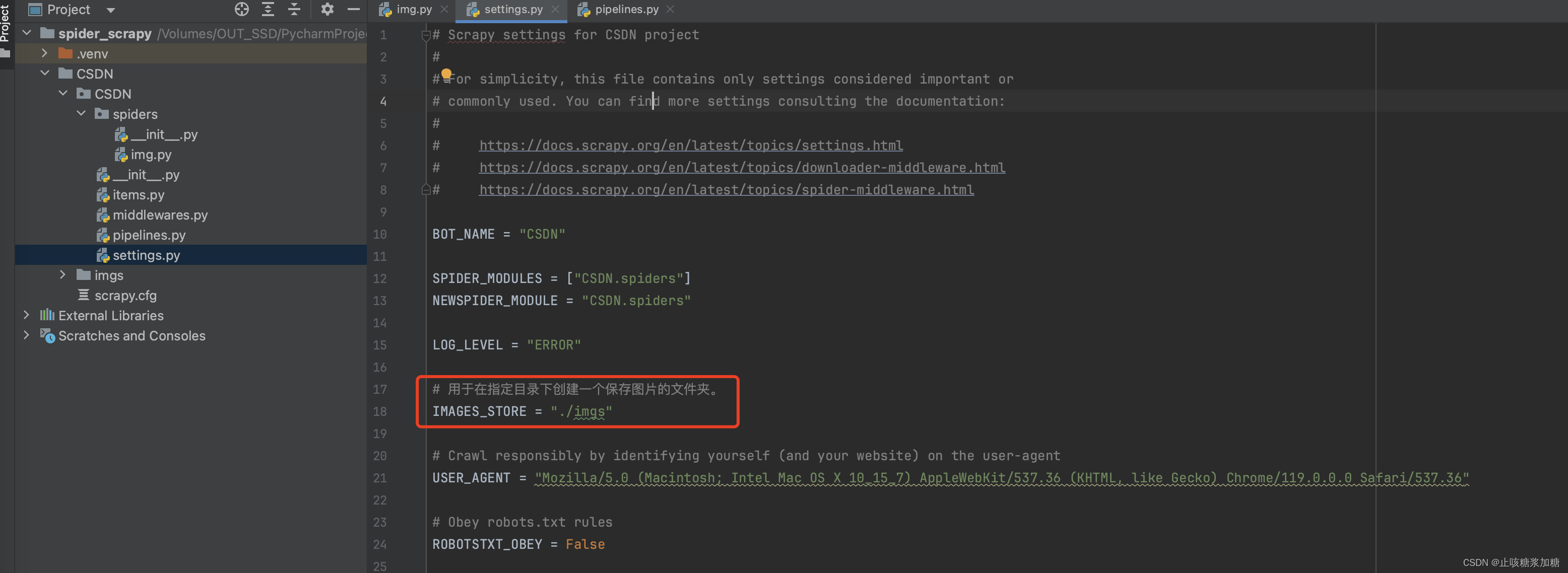This screenshot has width=1568, height=573.
Task: Toggle fold marker at line 8 comment end
Action: (426, 190)
